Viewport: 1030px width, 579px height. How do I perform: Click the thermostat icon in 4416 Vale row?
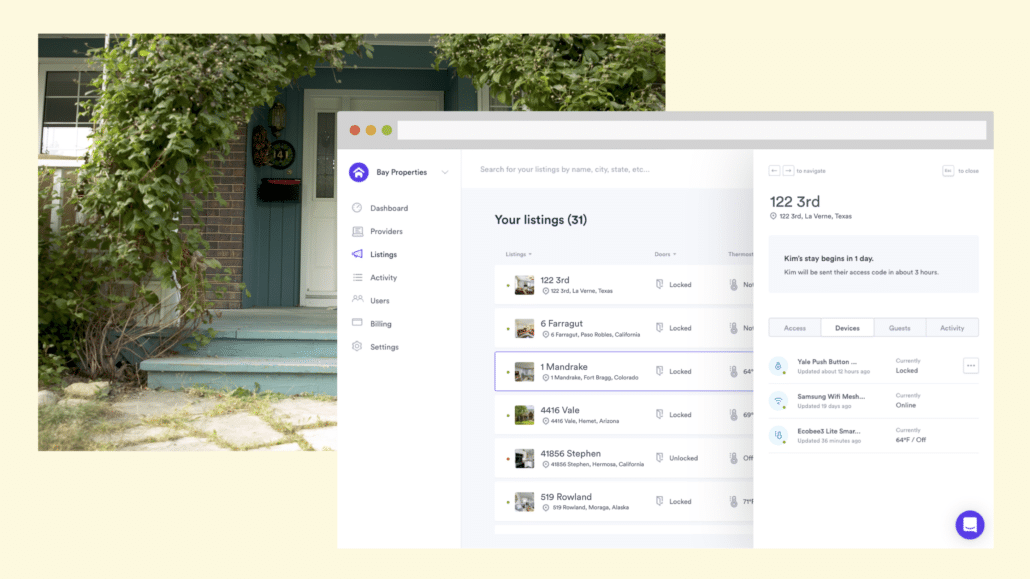click(x=734, y=415)
